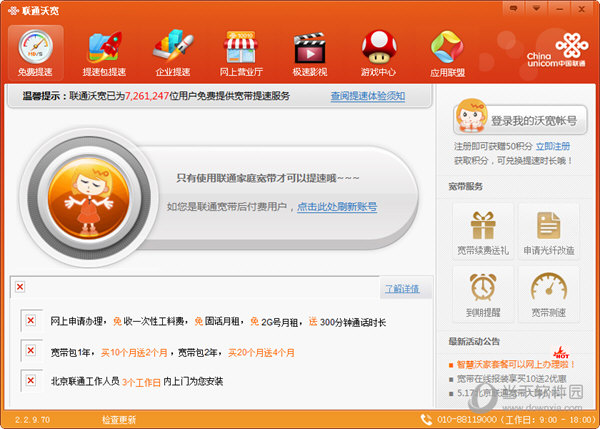Open the 提速包提速 rocket icon
Screen dimensions: 600x429
[x=104, y=52]
